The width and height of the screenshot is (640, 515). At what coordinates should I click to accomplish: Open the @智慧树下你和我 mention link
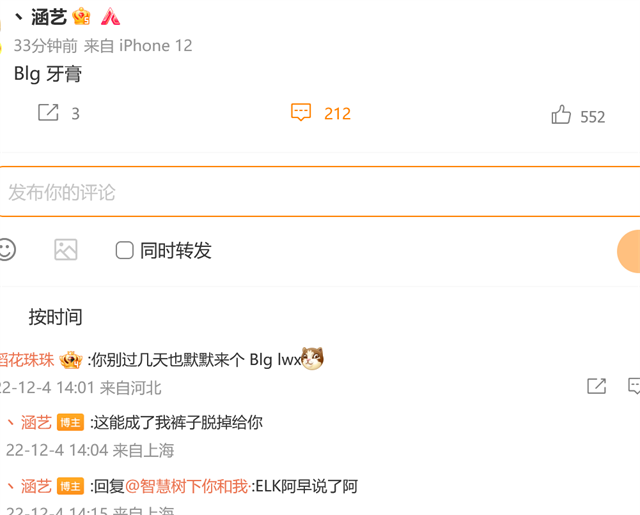point(188,486)
